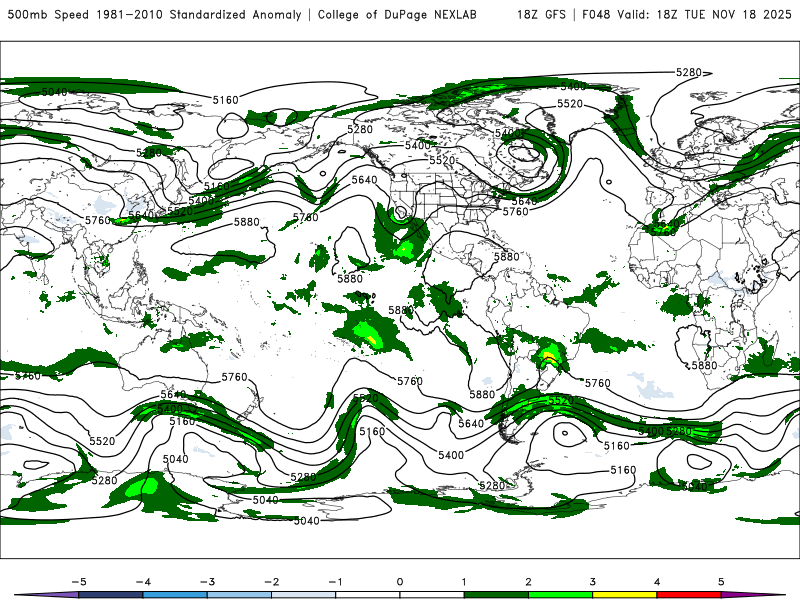Click the '-4' legend tick label
This screenshot has width=800, height=600.
tap(143, 582)
